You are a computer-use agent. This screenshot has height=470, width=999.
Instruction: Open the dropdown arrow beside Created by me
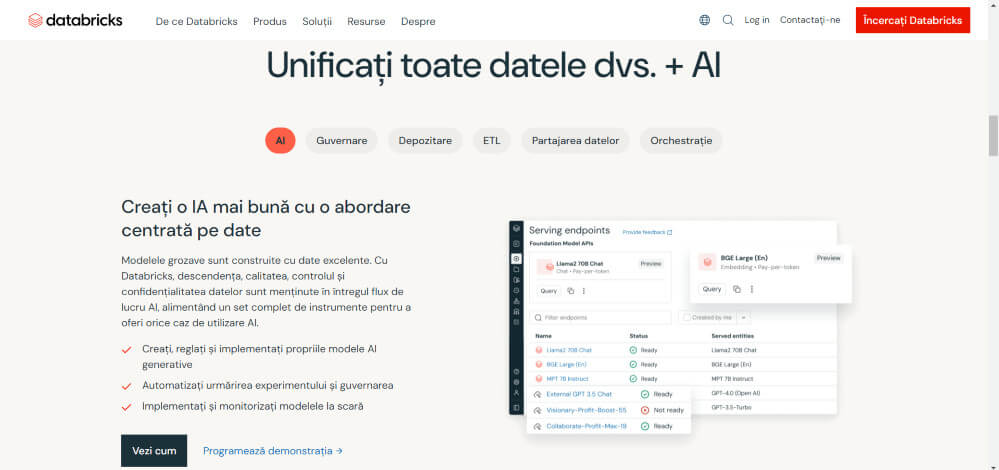(x=745, y=317)
